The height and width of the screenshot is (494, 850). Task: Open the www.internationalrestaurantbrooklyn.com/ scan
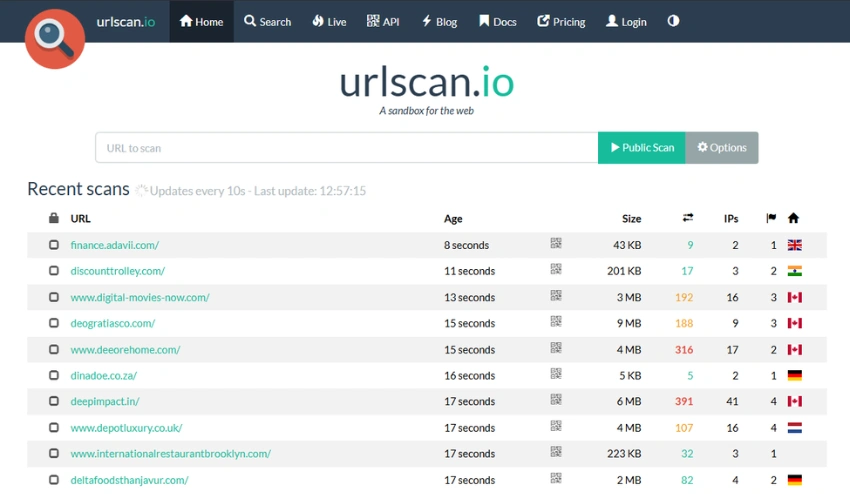pyautogui.click(x=171, y=453)
